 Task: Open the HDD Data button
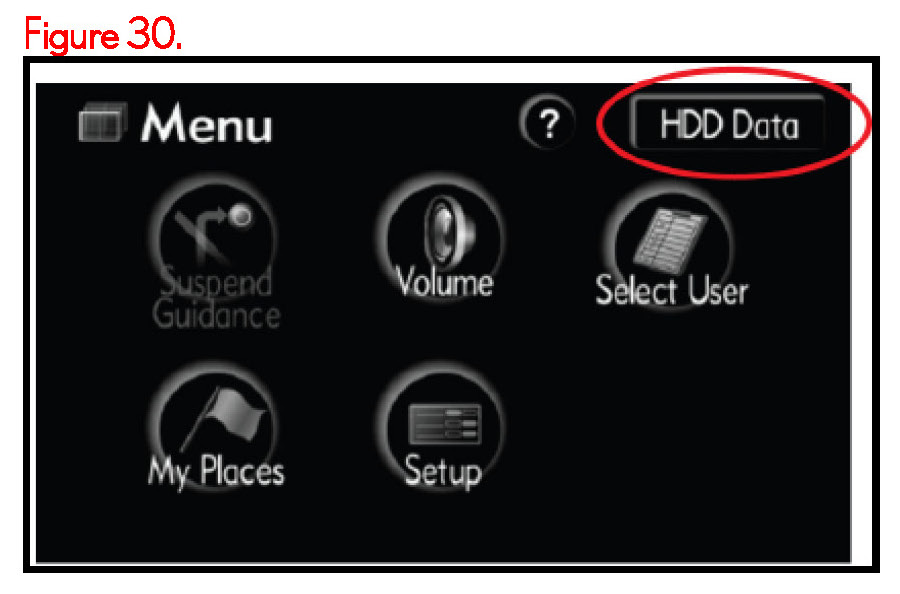728,123
